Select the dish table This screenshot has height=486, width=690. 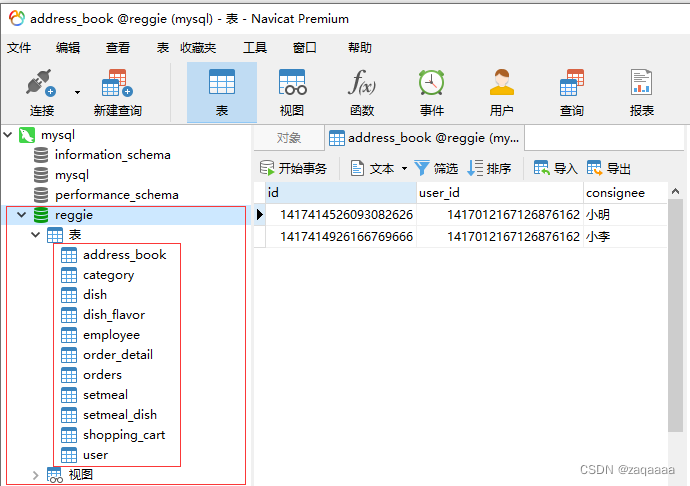click(x=95, y=295)
